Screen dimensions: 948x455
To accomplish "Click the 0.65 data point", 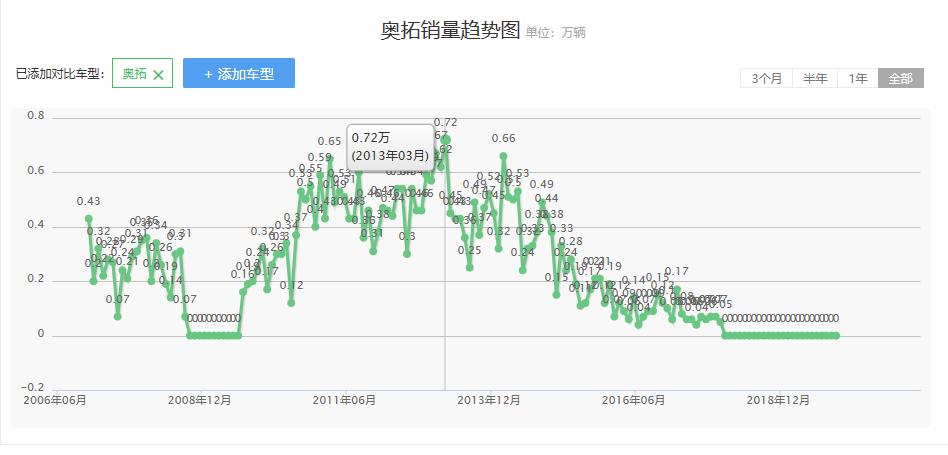I will tap(330, 159).
